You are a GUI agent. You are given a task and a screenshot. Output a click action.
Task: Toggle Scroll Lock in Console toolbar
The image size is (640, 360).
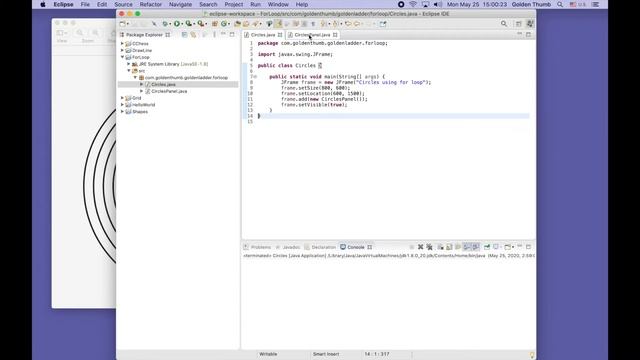tap(449, 247)
